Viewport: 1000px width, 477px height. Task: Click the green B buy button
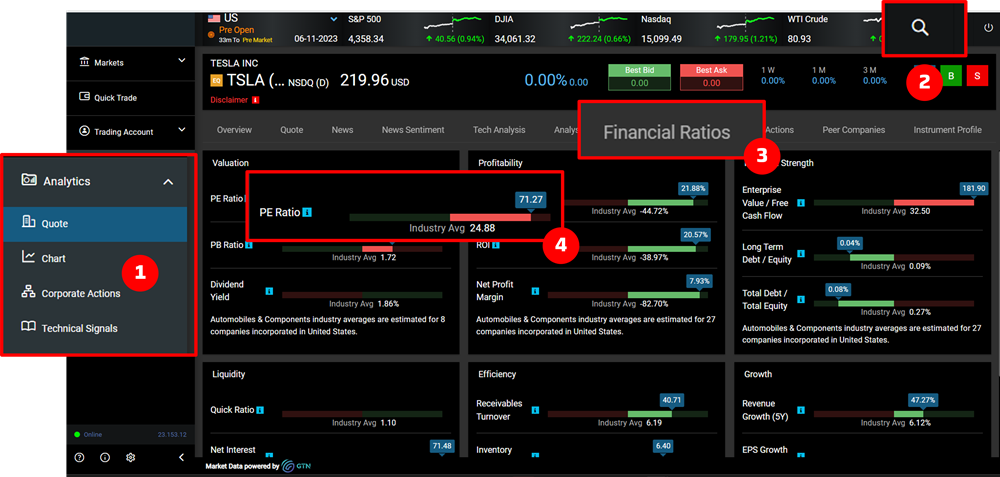[x=952, y=76]
